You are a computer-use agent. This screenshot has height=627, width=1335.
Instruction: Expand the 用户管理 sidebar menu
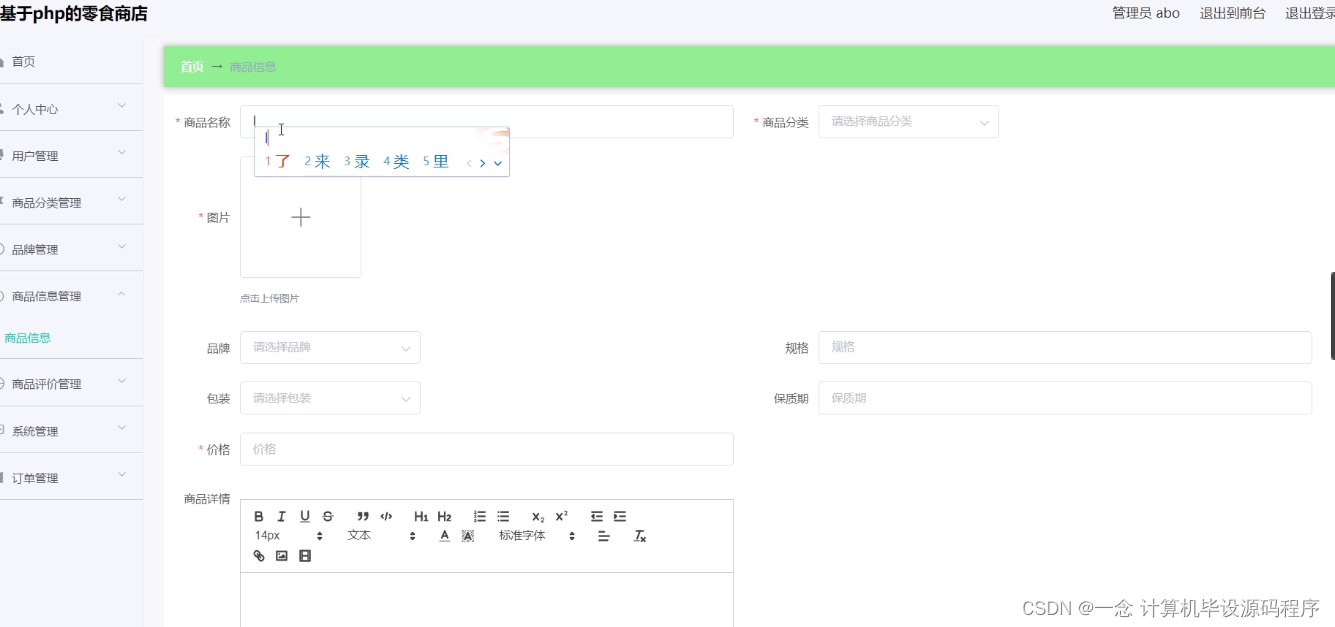[x=71, y=154]
